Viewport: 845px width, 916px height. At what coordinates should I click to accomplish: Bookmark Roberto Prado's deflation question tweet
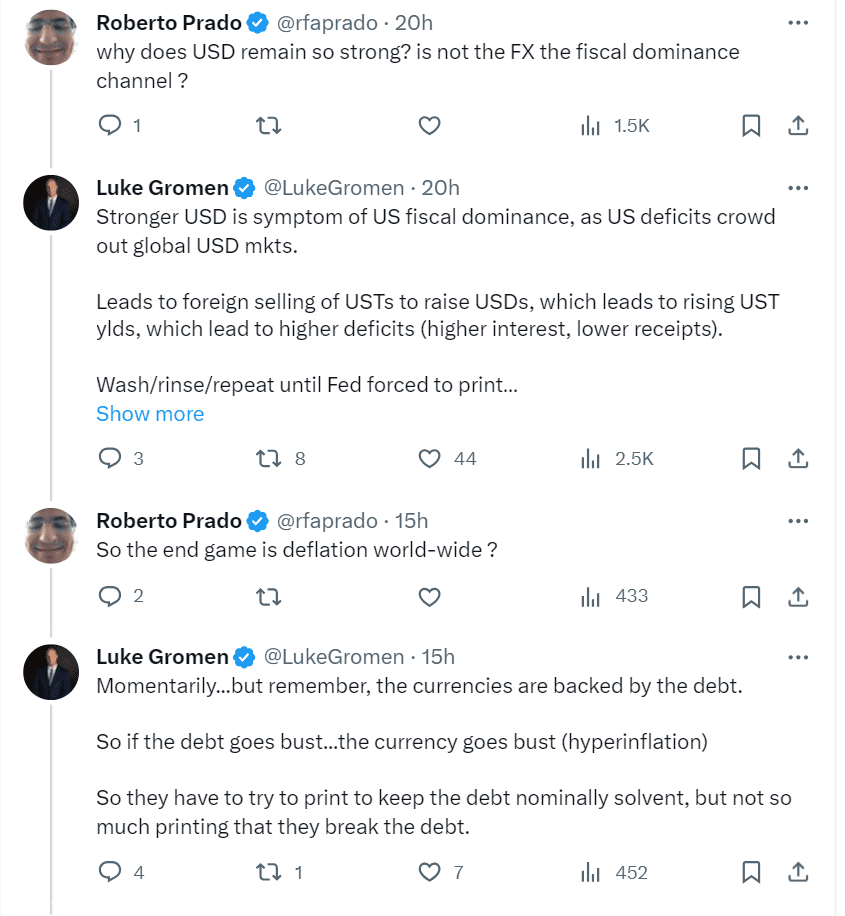(752, 597)
